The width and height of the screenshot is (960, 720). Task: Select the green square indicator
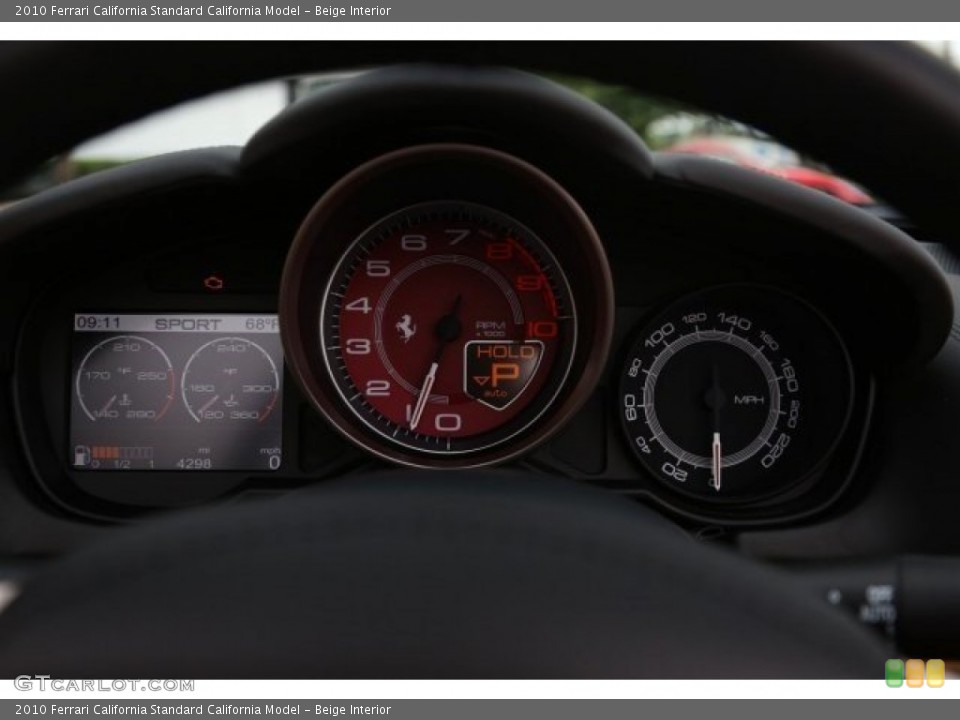[x=894, y=673]
